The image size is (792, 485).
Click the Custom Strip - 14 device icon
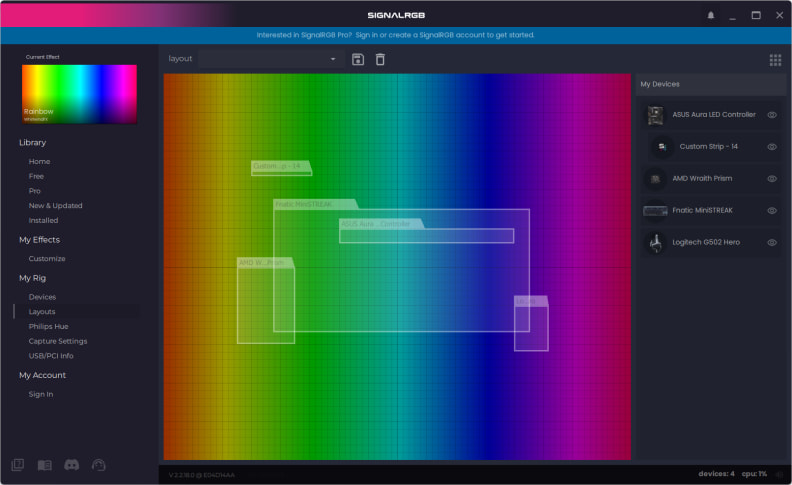point(662,147)
